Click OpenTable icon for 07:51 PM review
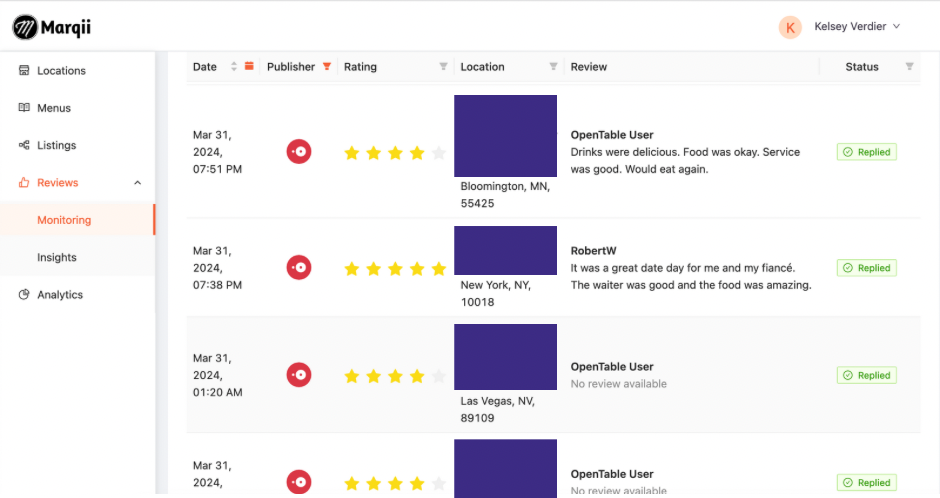Screen dimensions: 940x498 (299, 152)
